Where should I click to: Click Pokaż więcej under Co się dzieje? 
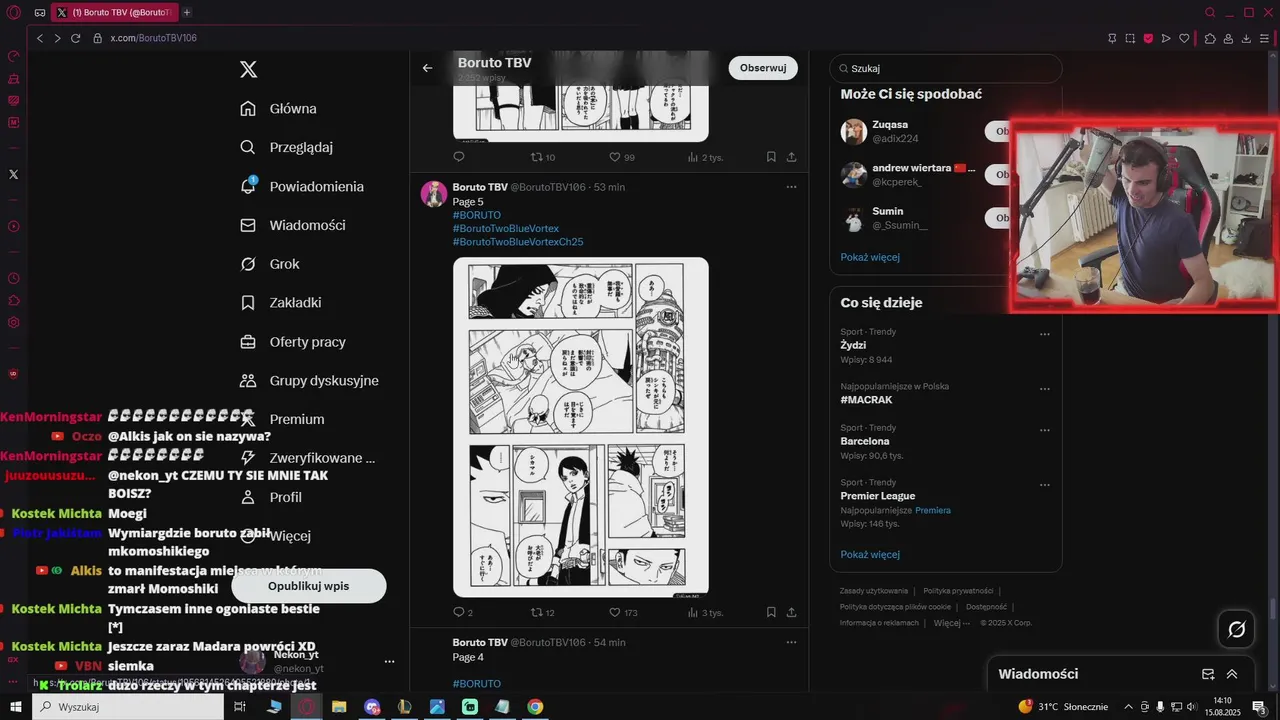point(870,554)
